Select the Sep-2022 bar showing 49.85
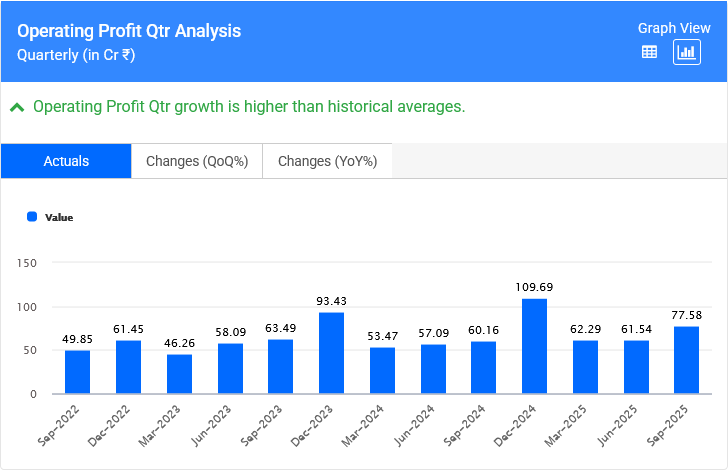 [x=77, y=372]
